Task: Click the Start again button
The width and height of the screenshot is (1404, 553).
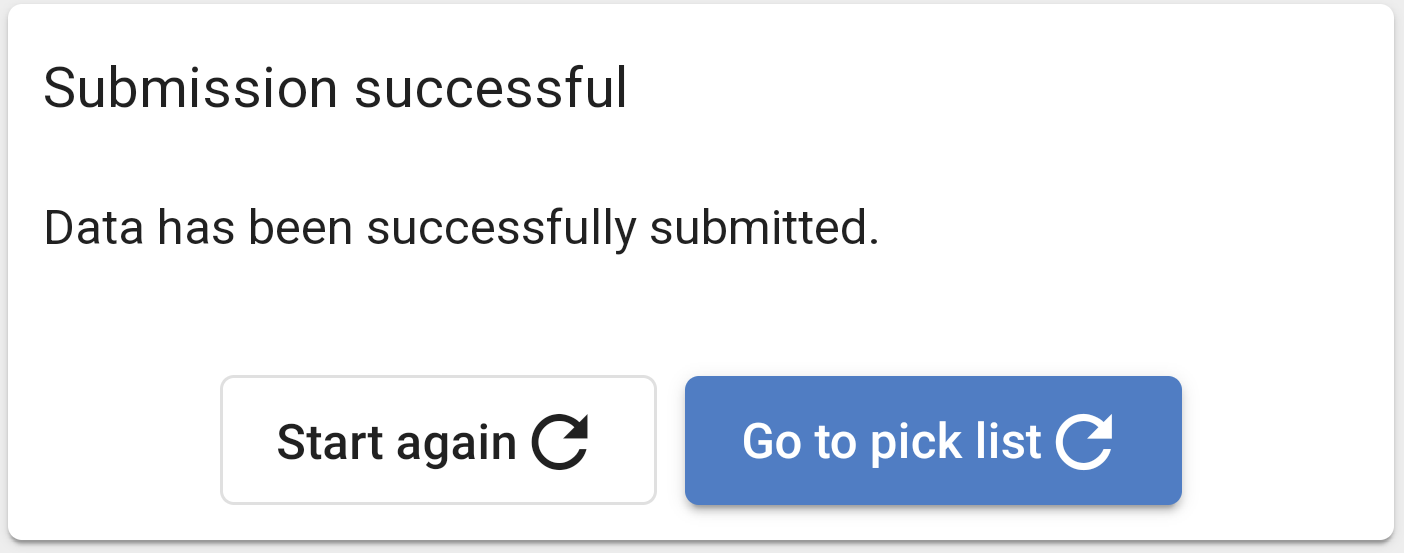Action: (438, 440)
